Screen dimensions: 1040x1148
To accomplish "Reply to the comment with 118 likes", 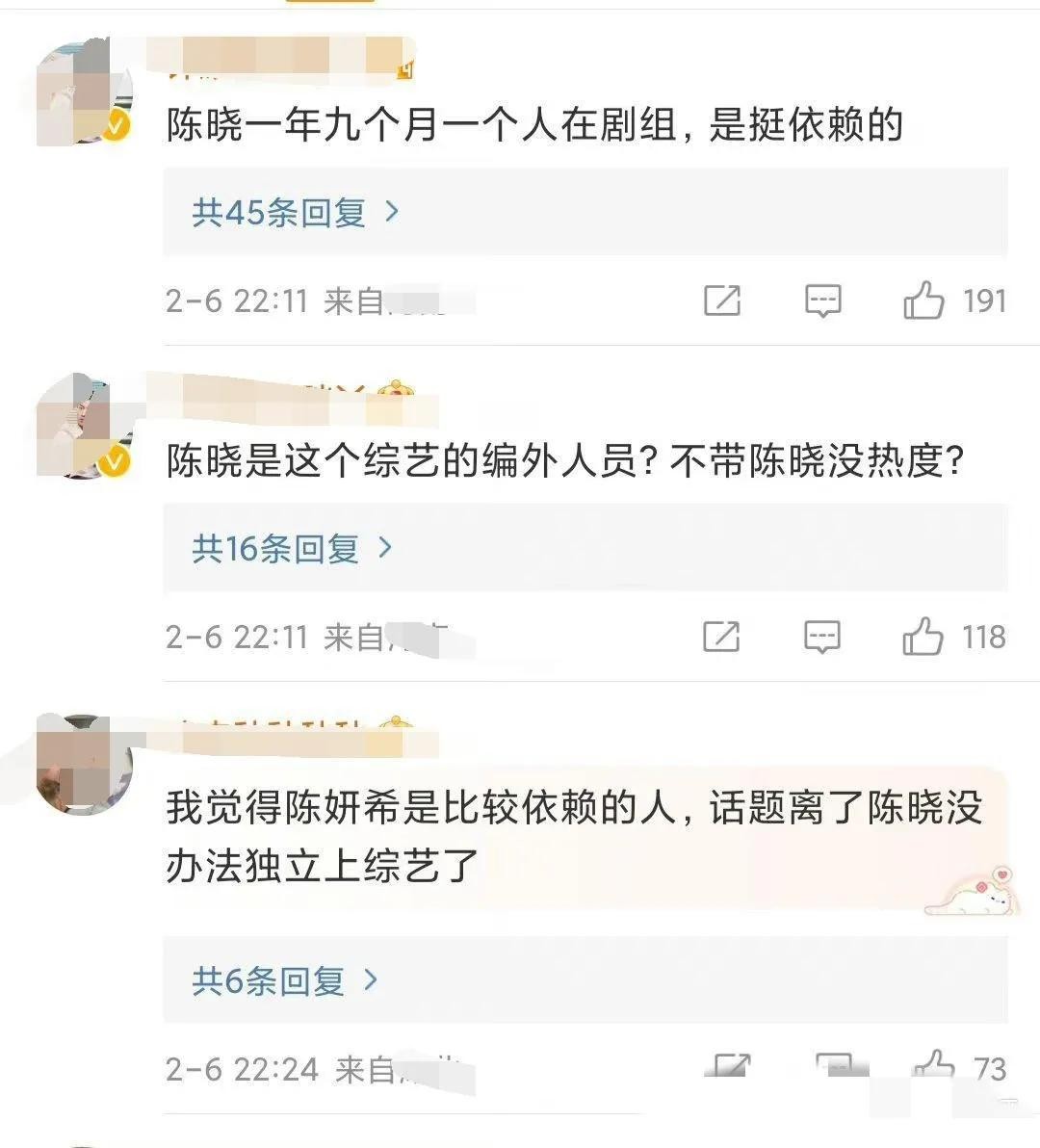I will pos(821,638).
